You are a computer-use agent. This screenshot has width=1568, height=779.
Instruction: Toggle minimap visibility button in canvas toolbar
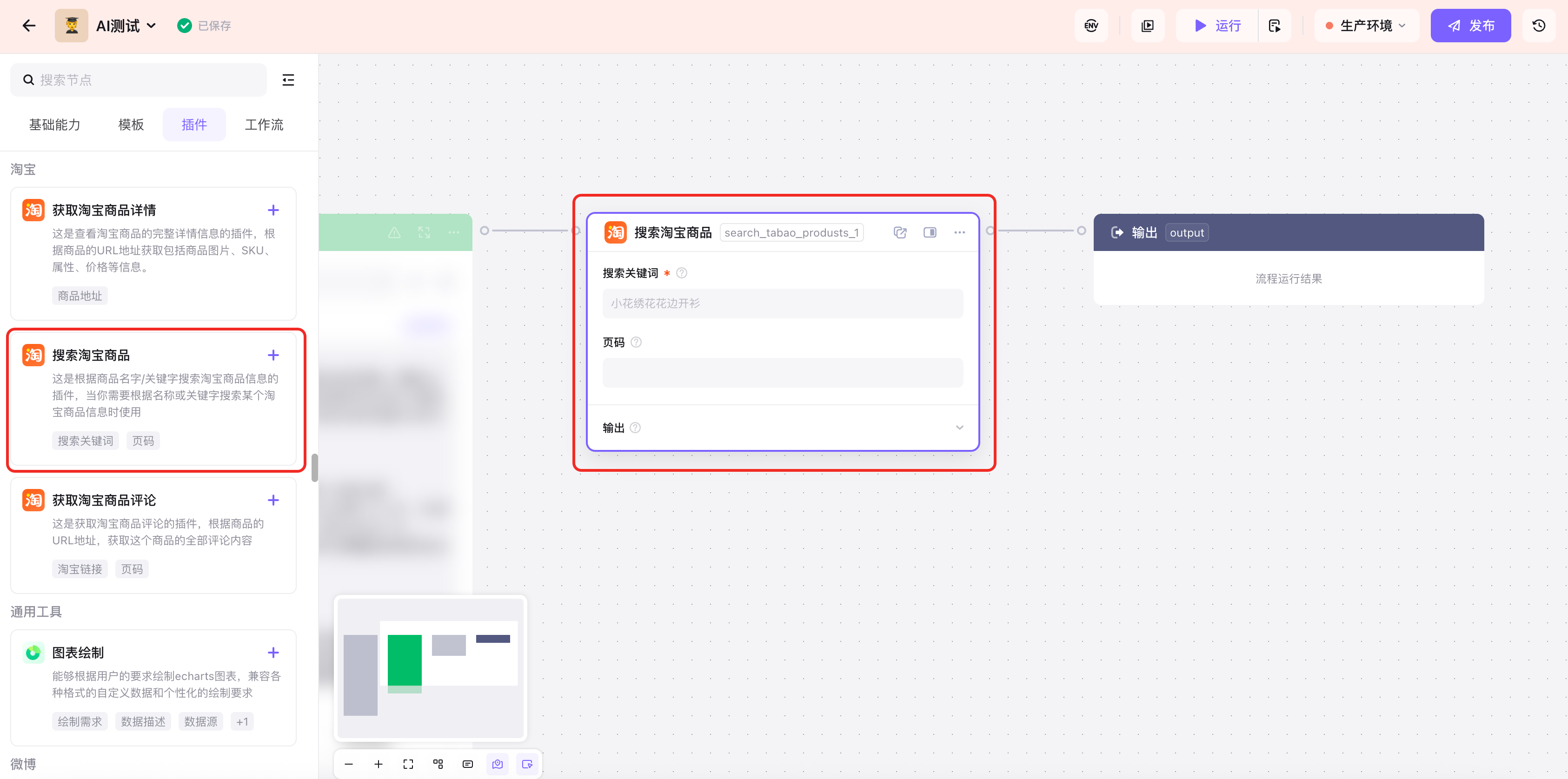tap(497, 764)
